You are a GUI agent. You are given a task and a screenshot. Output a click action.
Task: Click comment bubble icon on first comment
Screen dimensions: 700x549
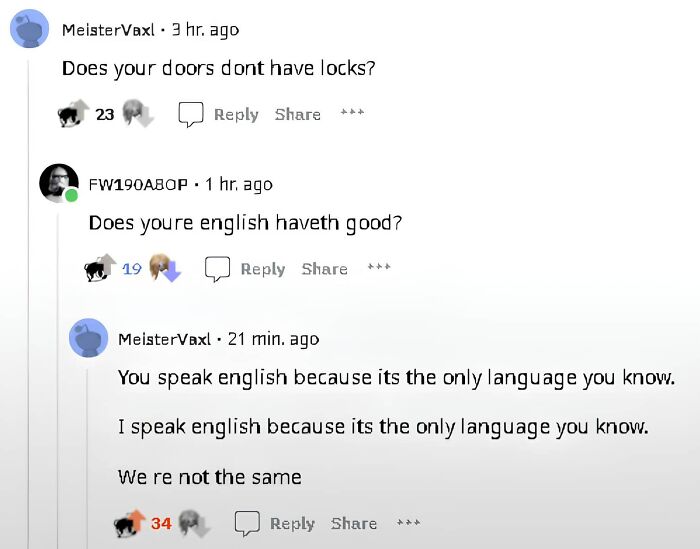[191, 114]
